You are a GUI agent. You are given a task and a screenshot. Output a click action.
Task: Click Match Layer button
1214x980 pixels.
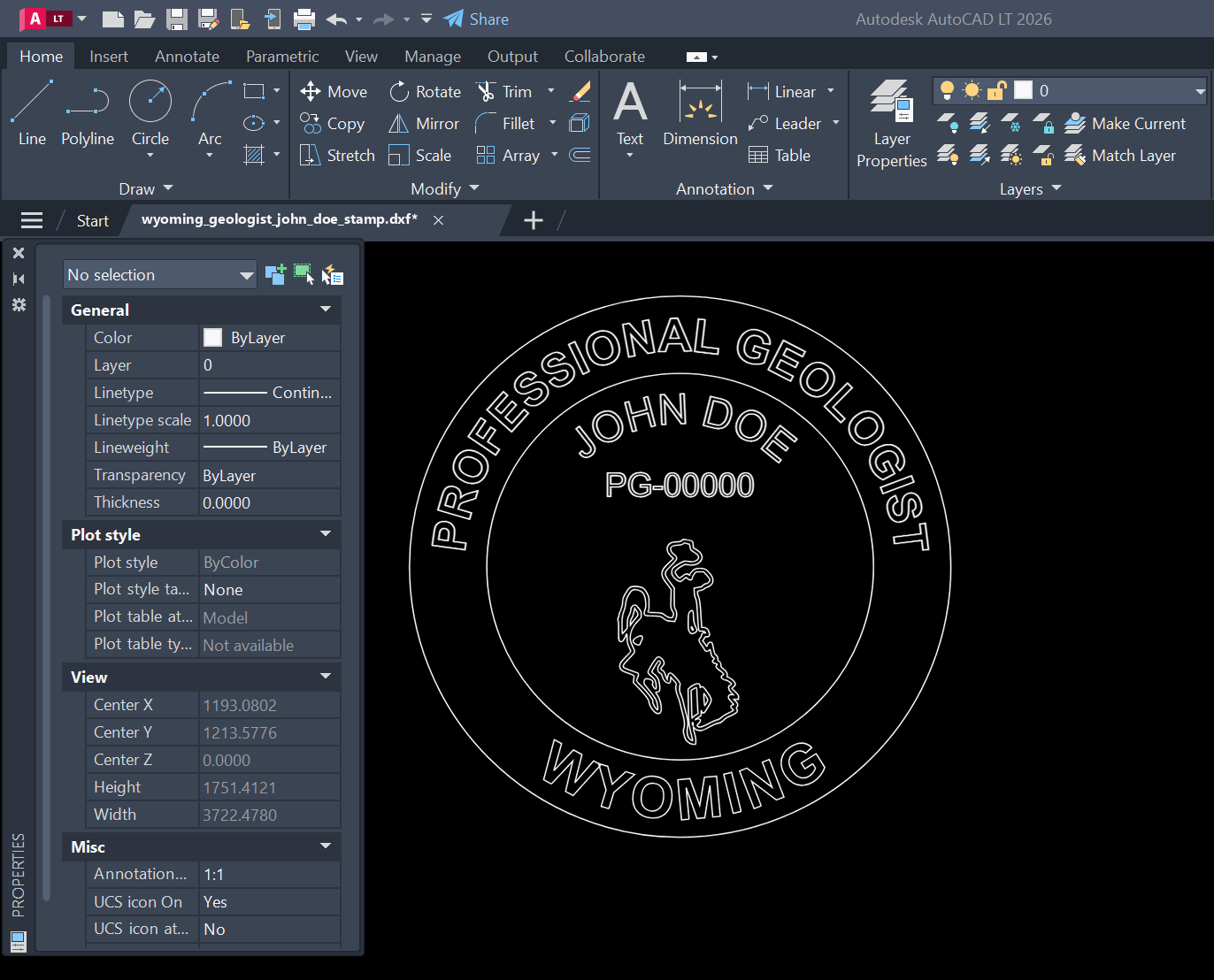point(1120,155)
